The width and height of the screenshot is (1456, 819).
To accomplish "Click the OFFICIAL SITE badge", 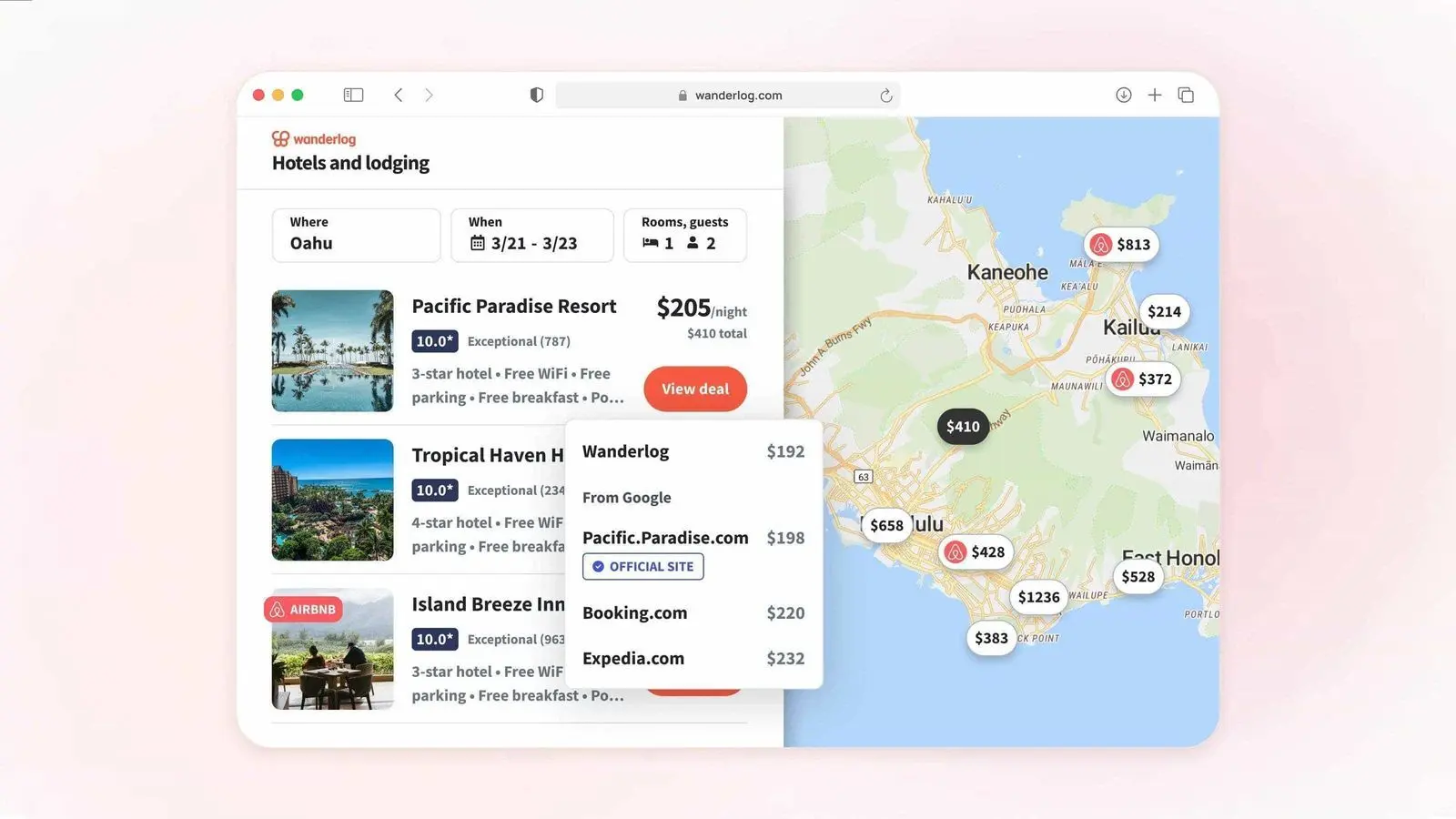I will (x=642, y=566).
